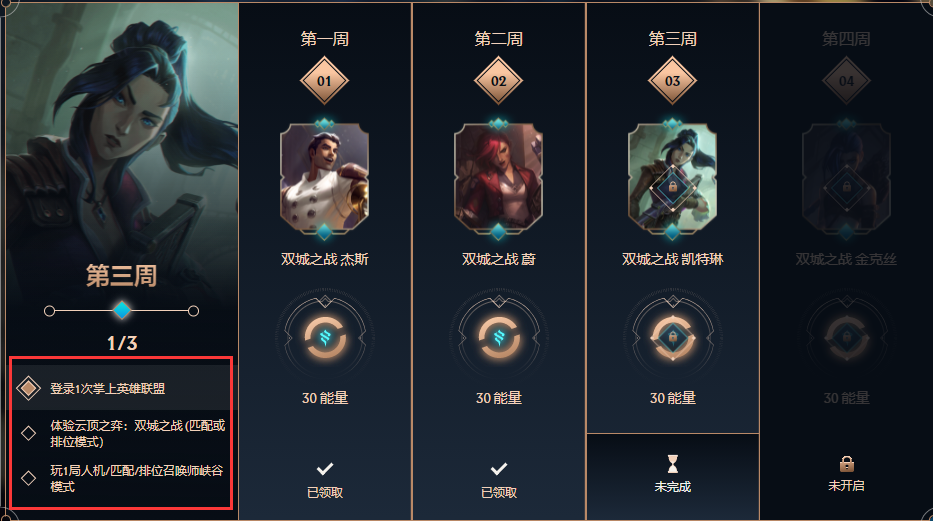Click the 已领取 checkmark under week one

325,469
